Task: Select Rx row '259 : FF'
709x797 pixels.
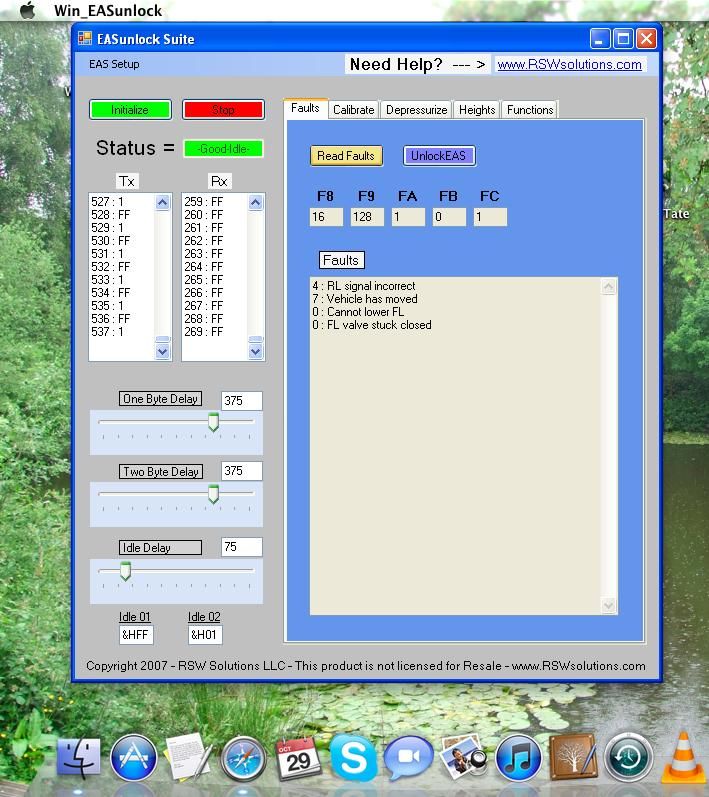Action: click(x=203, y=202)
